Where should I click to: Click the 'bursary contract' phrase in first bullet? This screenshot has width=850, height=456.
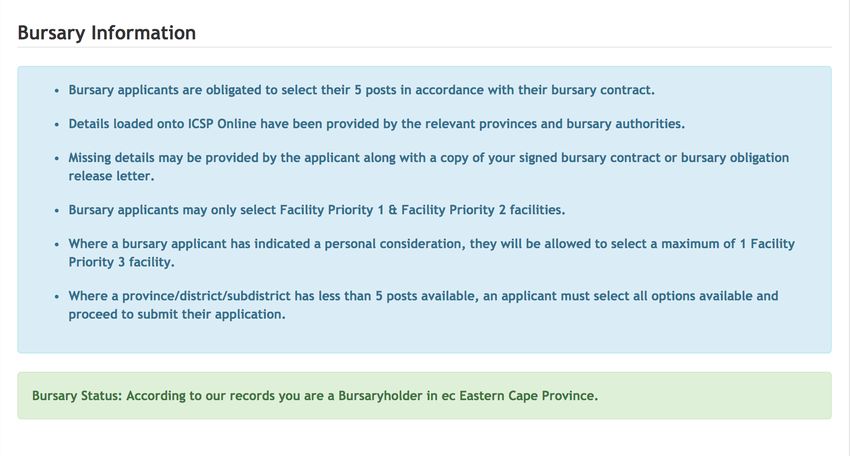tap(603, 90)
